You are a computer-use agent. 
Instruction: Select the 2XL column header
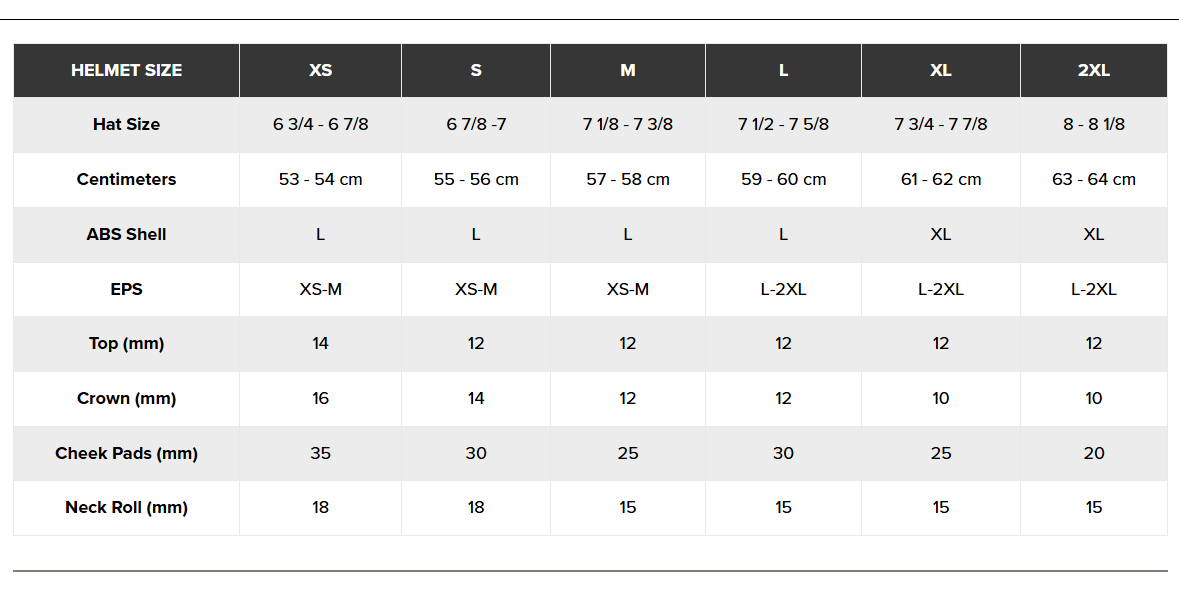pyautogui.click(x=1093, y=70)
